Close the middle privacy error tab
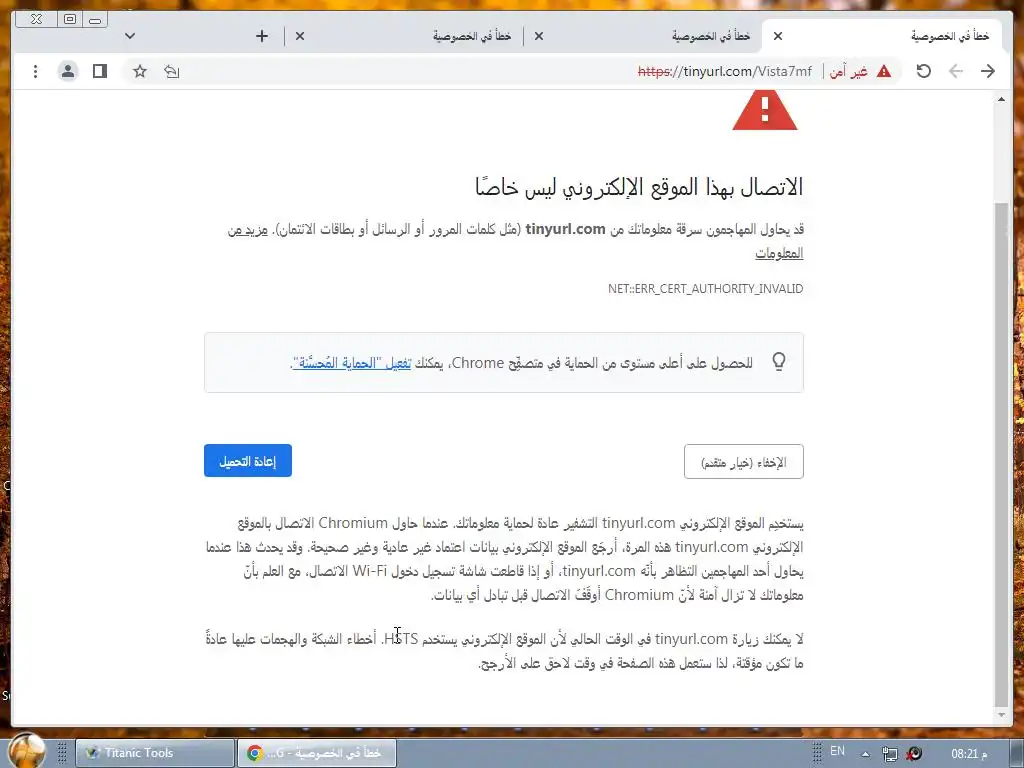 pos(539,36)
